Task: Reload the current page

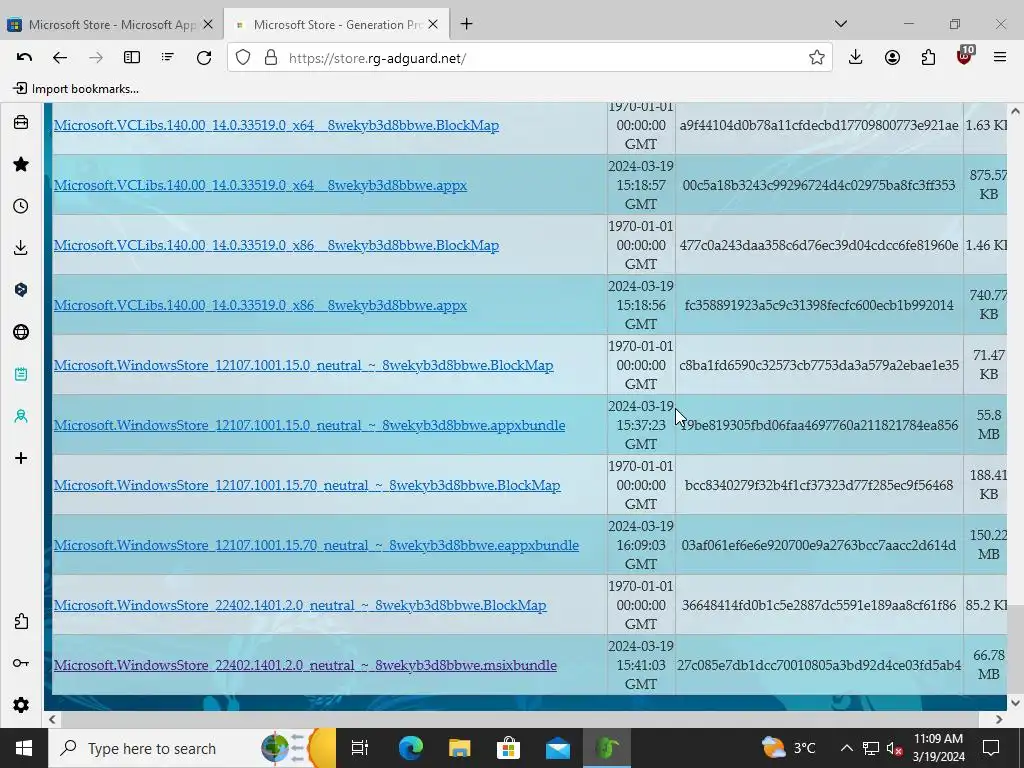Action: pyautogui.click(x=204, y=57)
